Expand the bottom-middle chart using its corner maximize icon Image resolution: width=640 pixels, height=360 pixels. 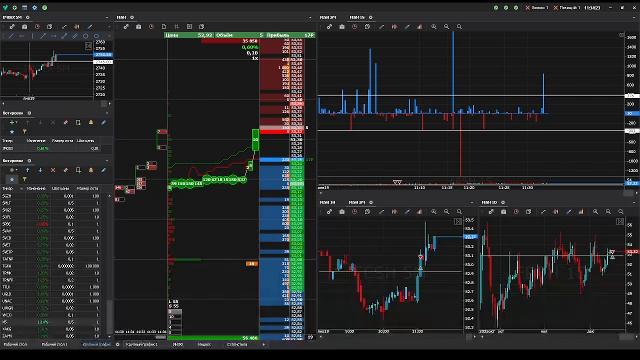coord(458,221)
